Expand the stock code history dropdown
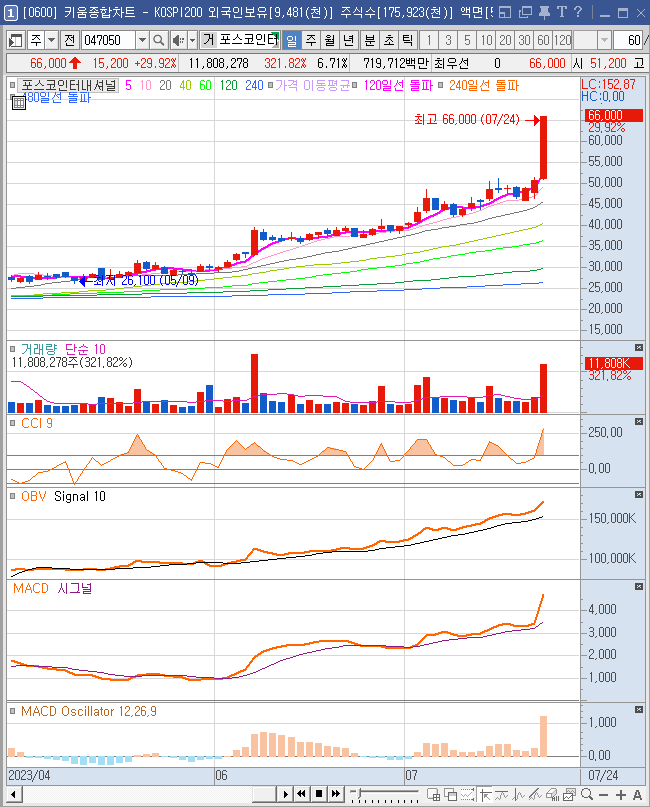This screenshot has width=650, height=807. click(143, 40)
